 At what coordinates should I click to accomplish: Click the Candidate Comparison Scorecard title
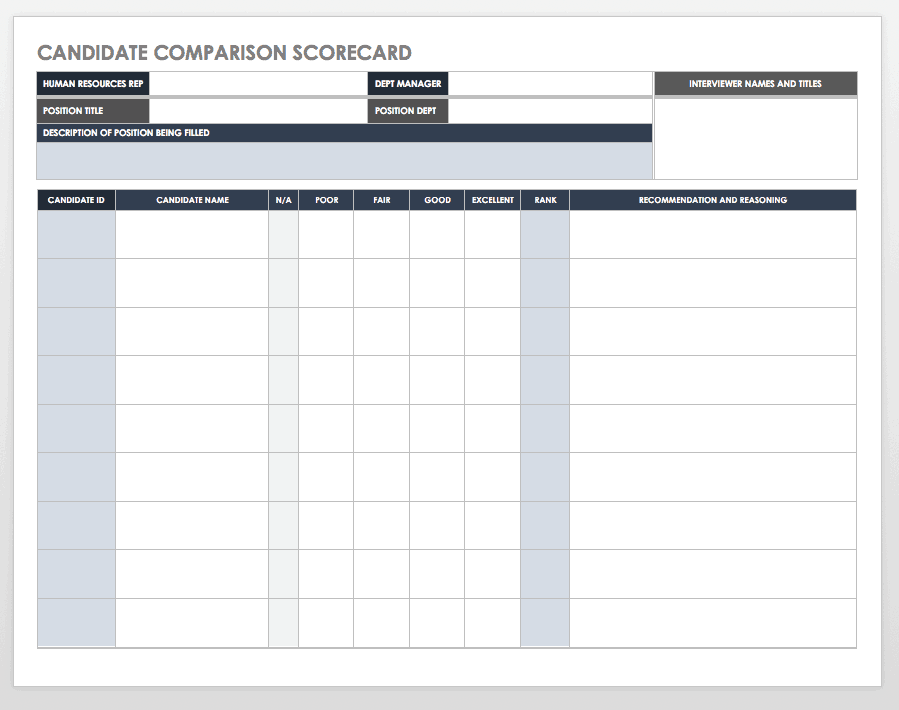point(224,53)
